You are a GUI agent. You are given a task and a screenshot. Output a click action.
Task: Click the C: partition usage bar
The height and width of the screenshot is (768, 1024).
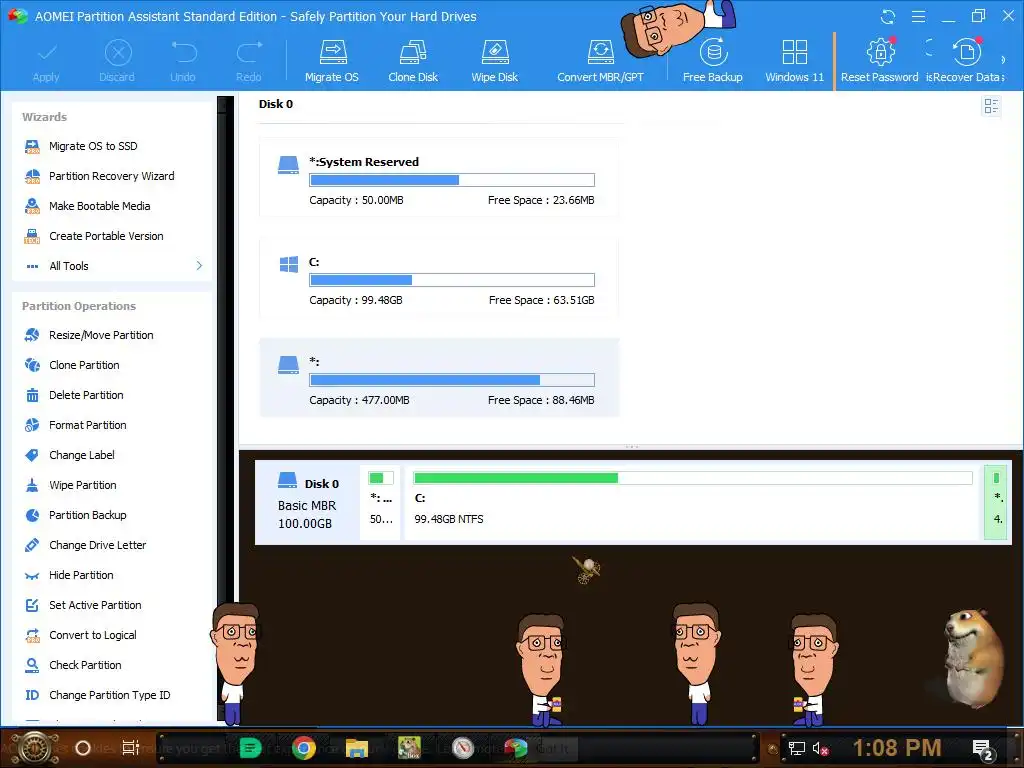(452, 280)
